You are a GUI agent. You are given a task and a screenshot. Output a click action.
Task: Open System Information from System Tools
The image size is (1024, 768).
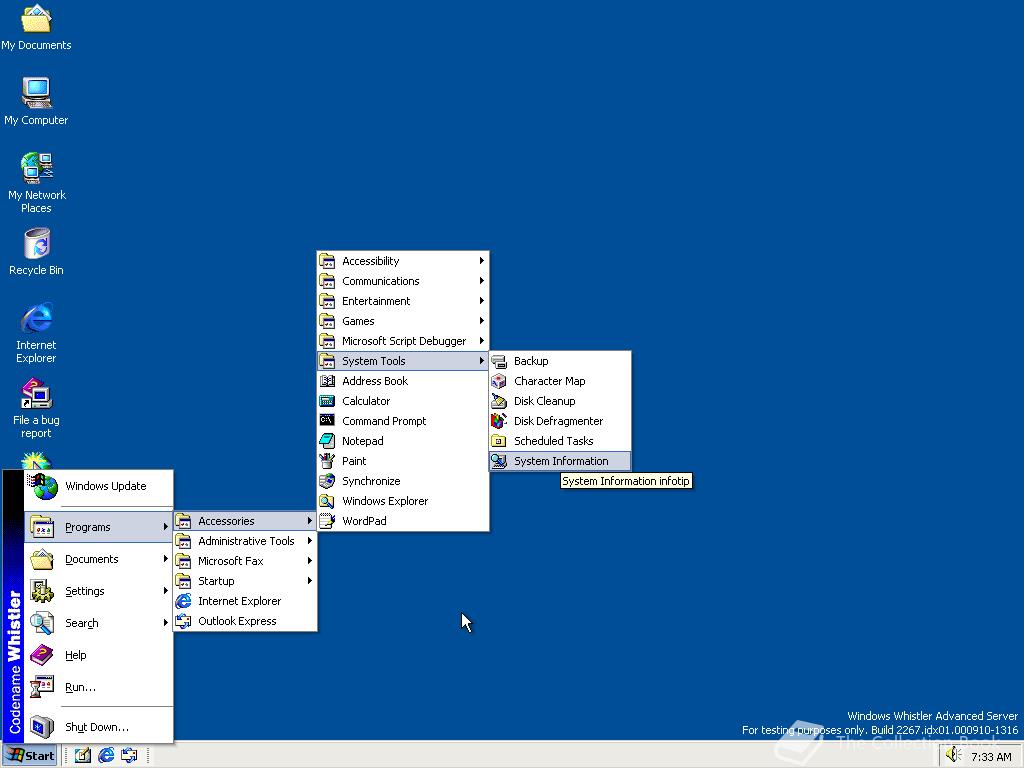[560, 461]
